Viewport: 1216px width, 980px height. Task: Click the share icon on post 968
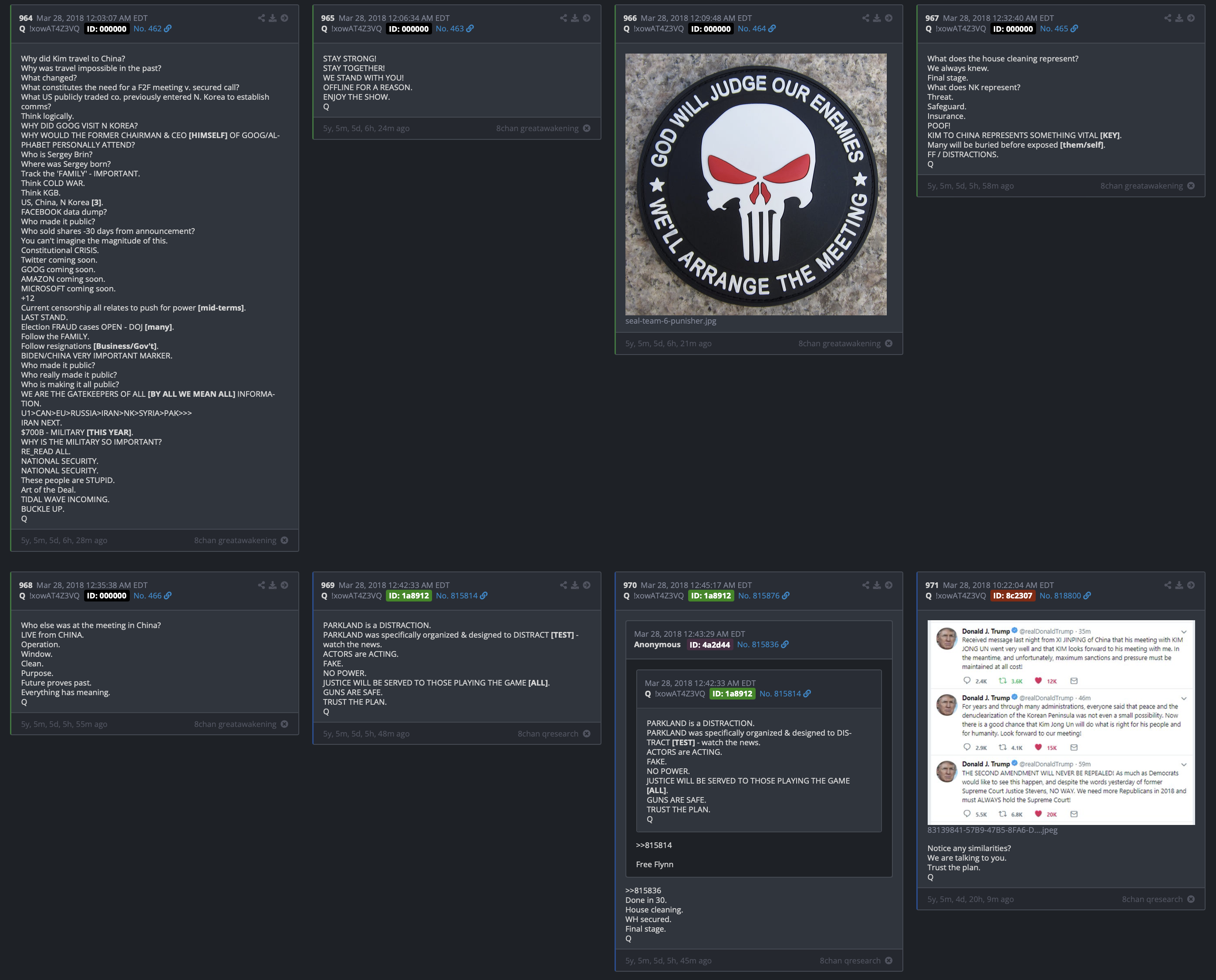tap(261, 585)
